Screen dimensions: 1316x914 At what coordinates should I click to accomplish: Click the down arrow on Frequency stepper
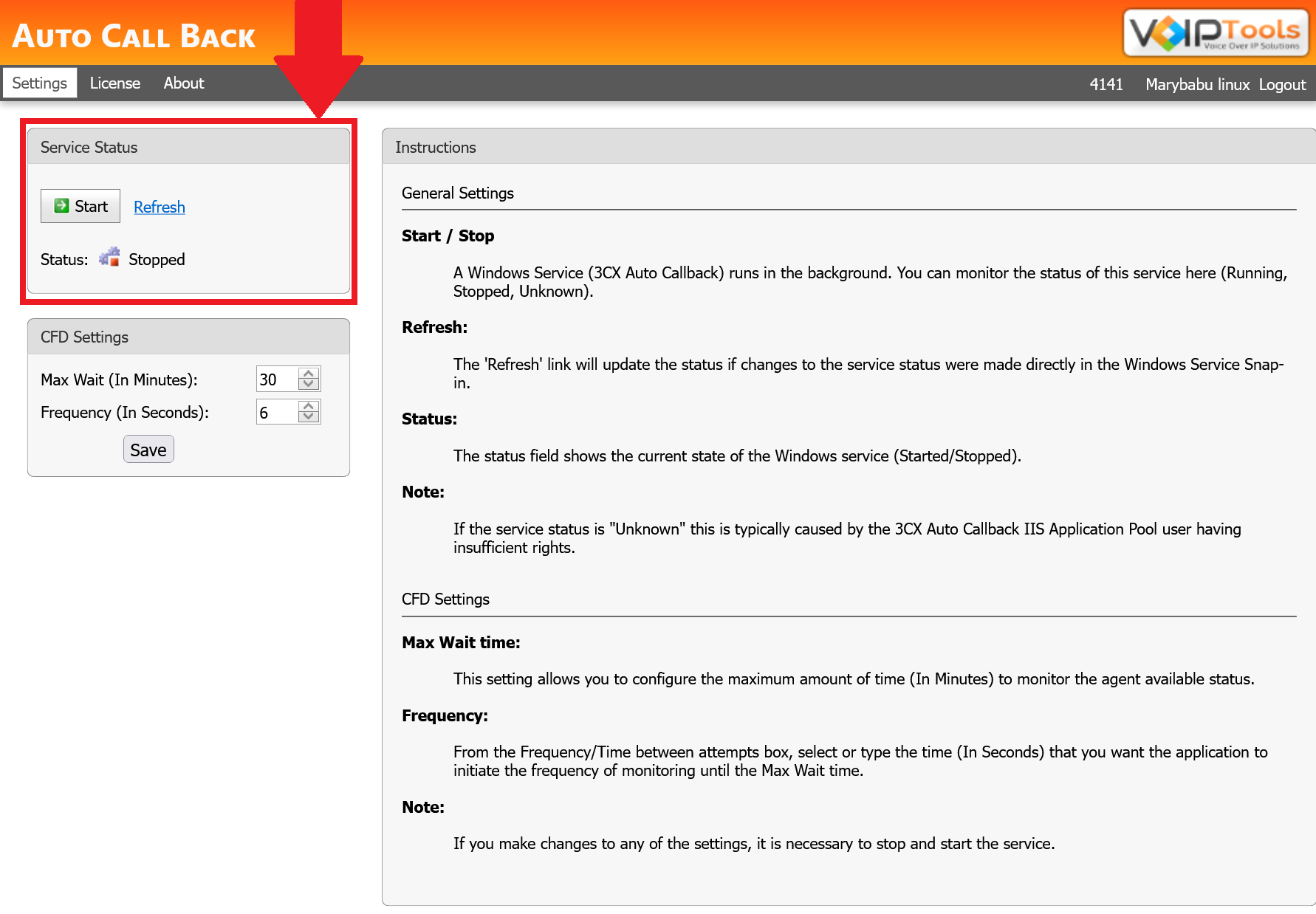310,417
